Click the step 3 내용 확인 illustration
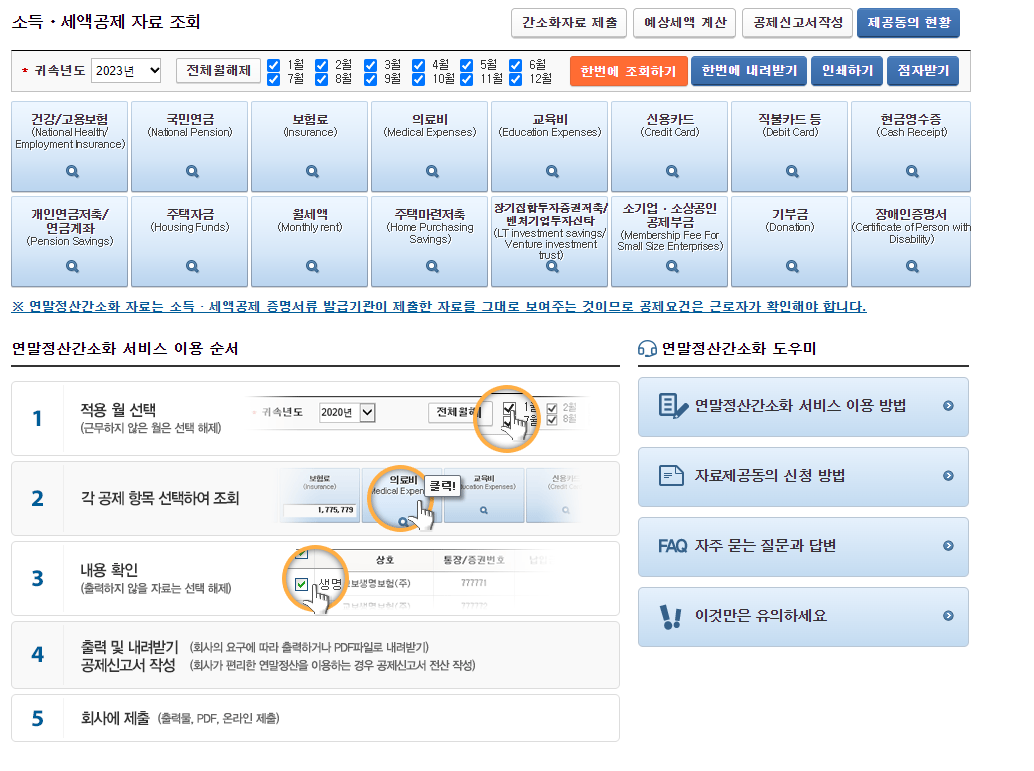The height and width of the screenshot is (771, 1034). (x=417, y=578)
